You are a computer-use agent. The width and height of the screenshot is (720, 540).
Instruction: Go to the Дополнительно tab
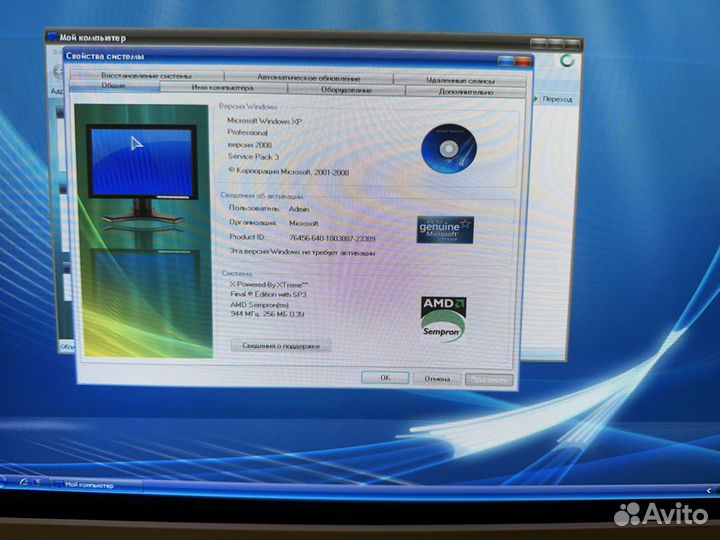click(x=465, y=92)
